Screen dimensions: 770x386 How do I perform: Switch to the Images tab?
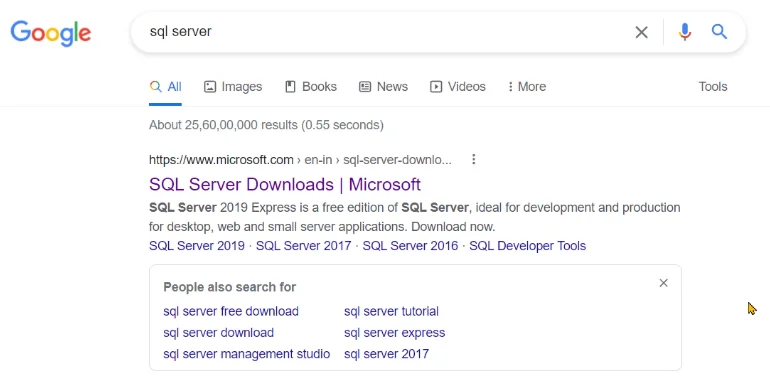(233, 87)
